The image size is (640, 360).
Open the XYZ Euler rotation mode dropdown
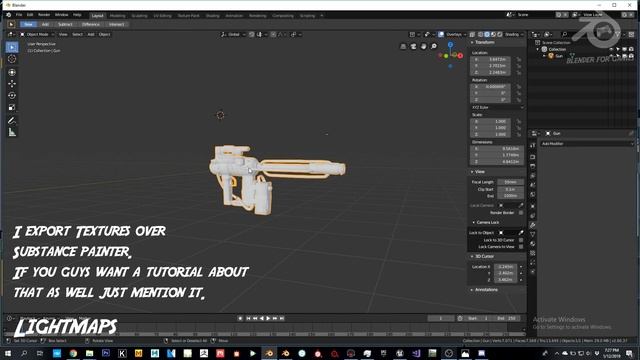coord(498,107)
